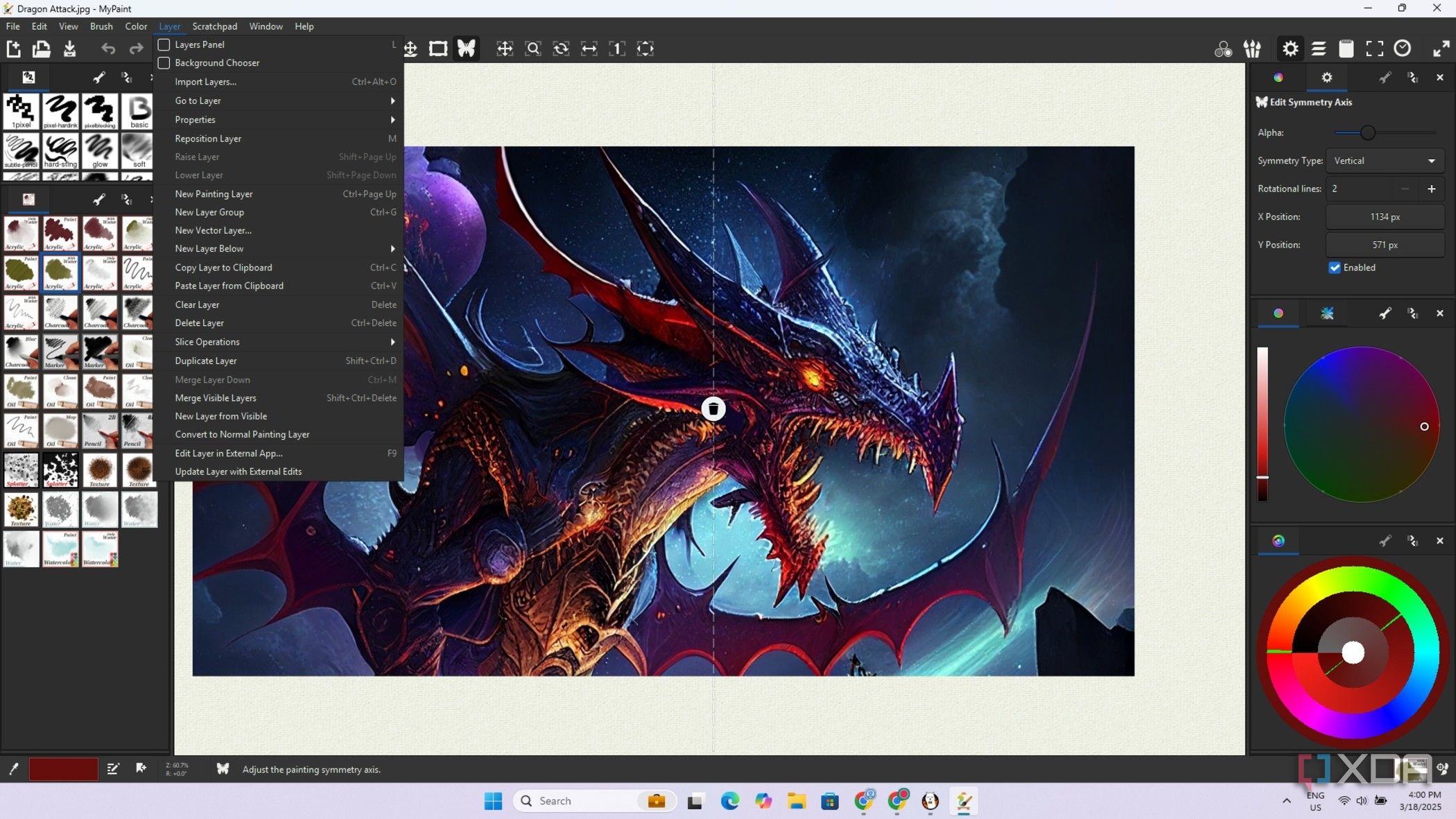The width and height of the screenshot is (1456, 819).
Task: Open the Scratchpad panel icon in toolbar
Action: point(1346,49)
